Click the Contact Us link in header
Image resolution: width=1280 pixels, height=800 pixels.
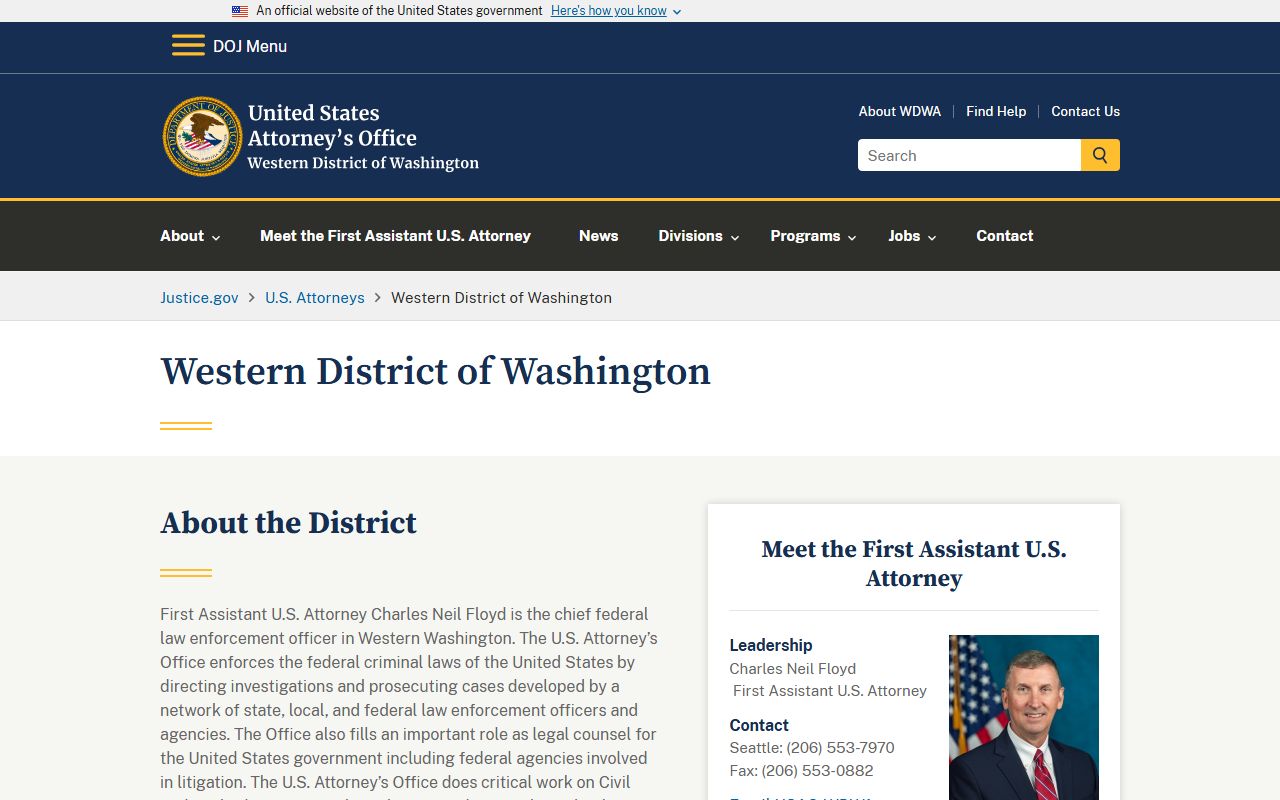point(1085,111)
